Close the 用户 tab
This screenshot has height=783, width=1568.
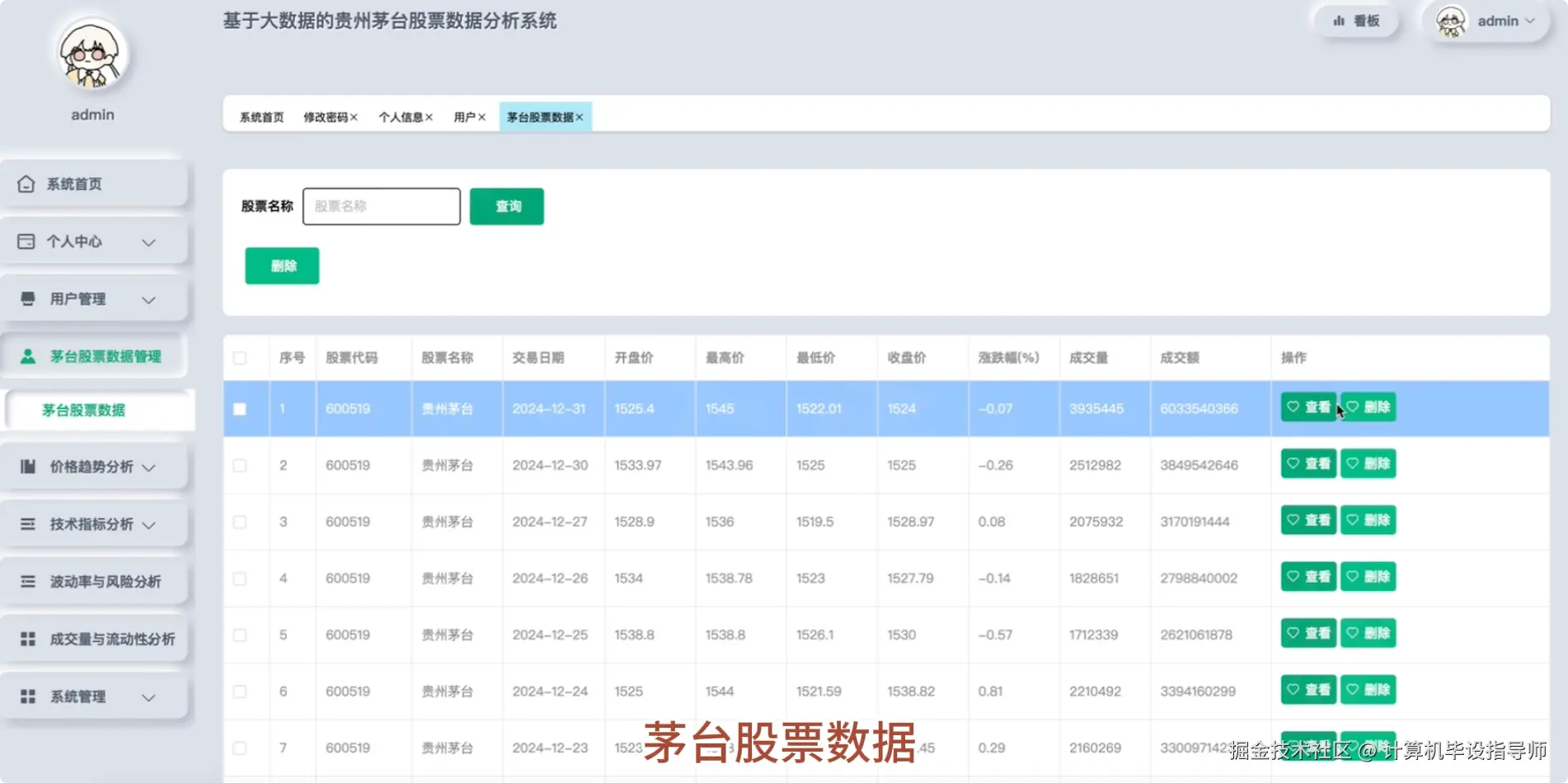pos(481,117)
